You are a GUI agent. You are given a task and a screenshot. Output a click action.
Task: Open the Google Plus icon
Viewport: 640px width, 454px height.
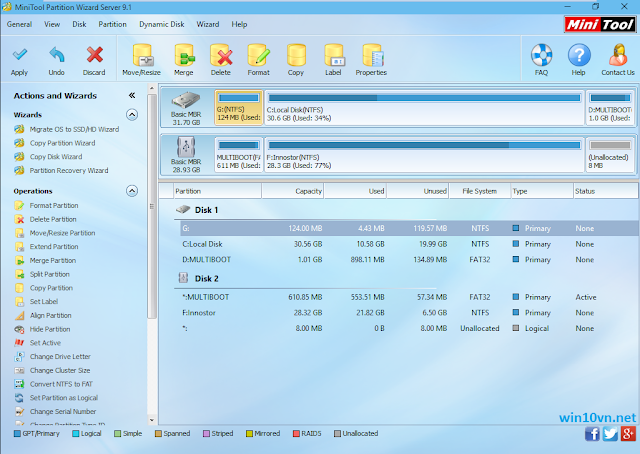coord(628,434)
